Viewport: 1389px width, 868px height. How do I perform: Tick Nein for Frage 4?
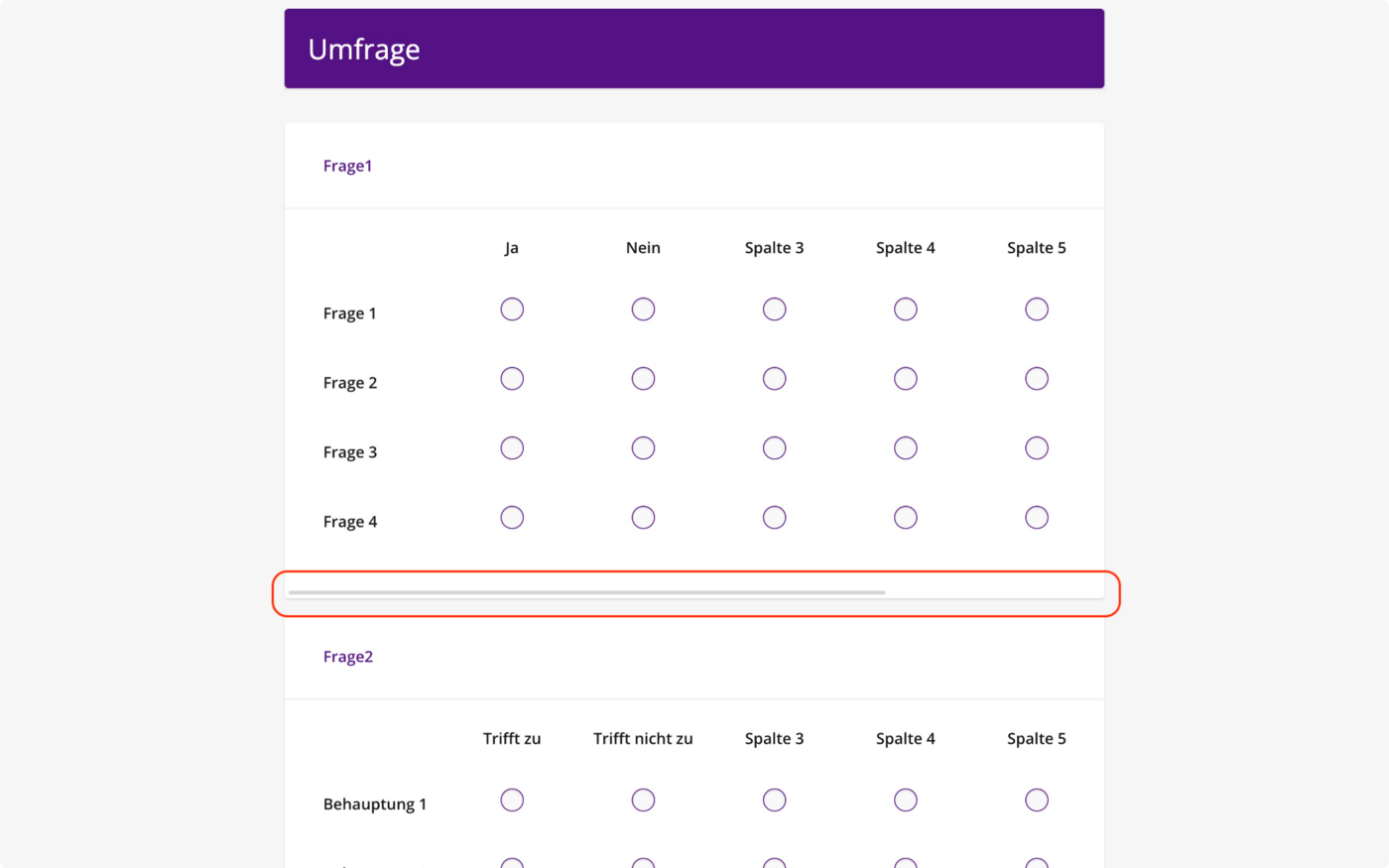point(643,518)
